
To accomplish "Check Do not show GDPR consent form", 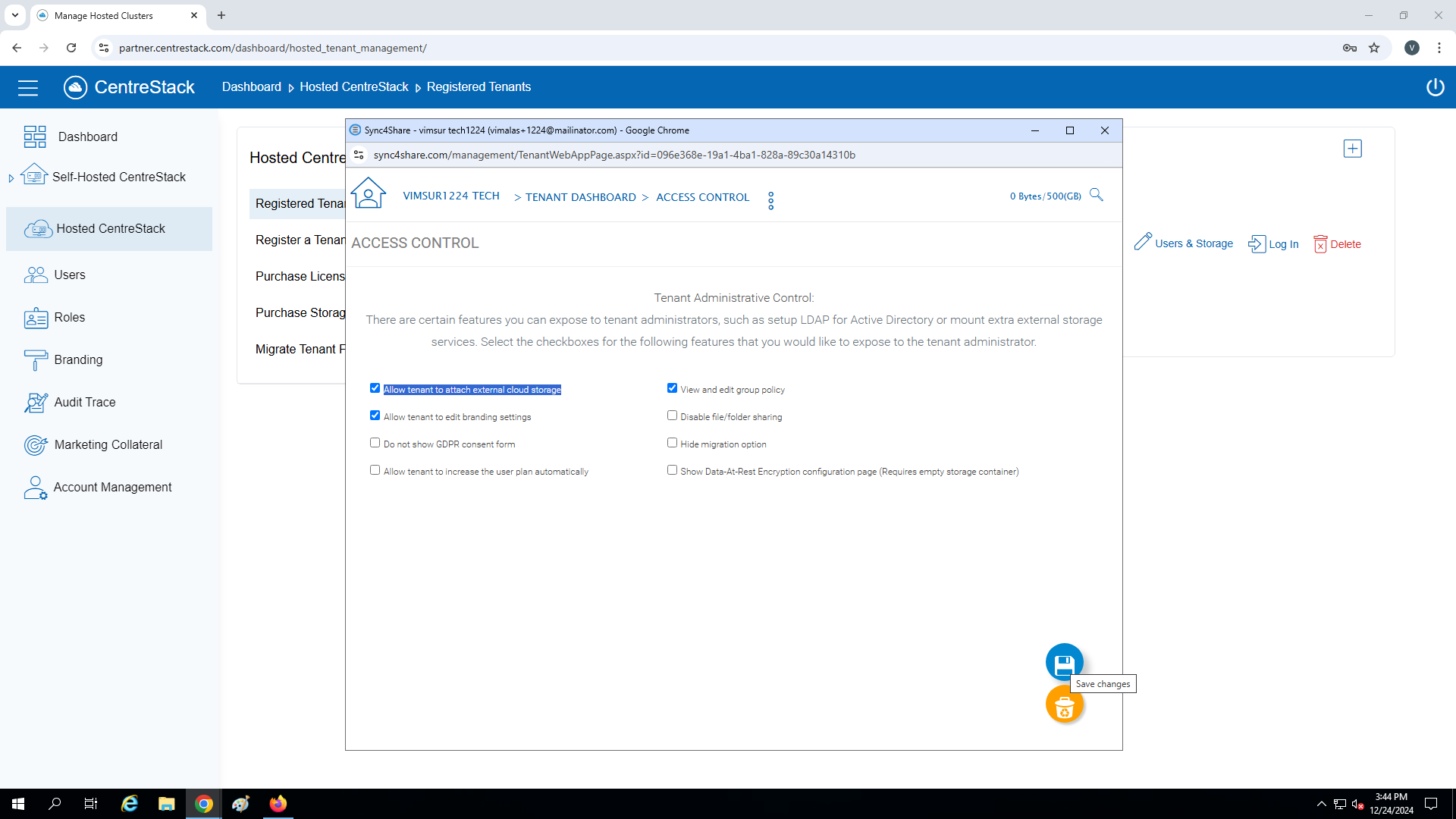I will [x=375, y=443].
